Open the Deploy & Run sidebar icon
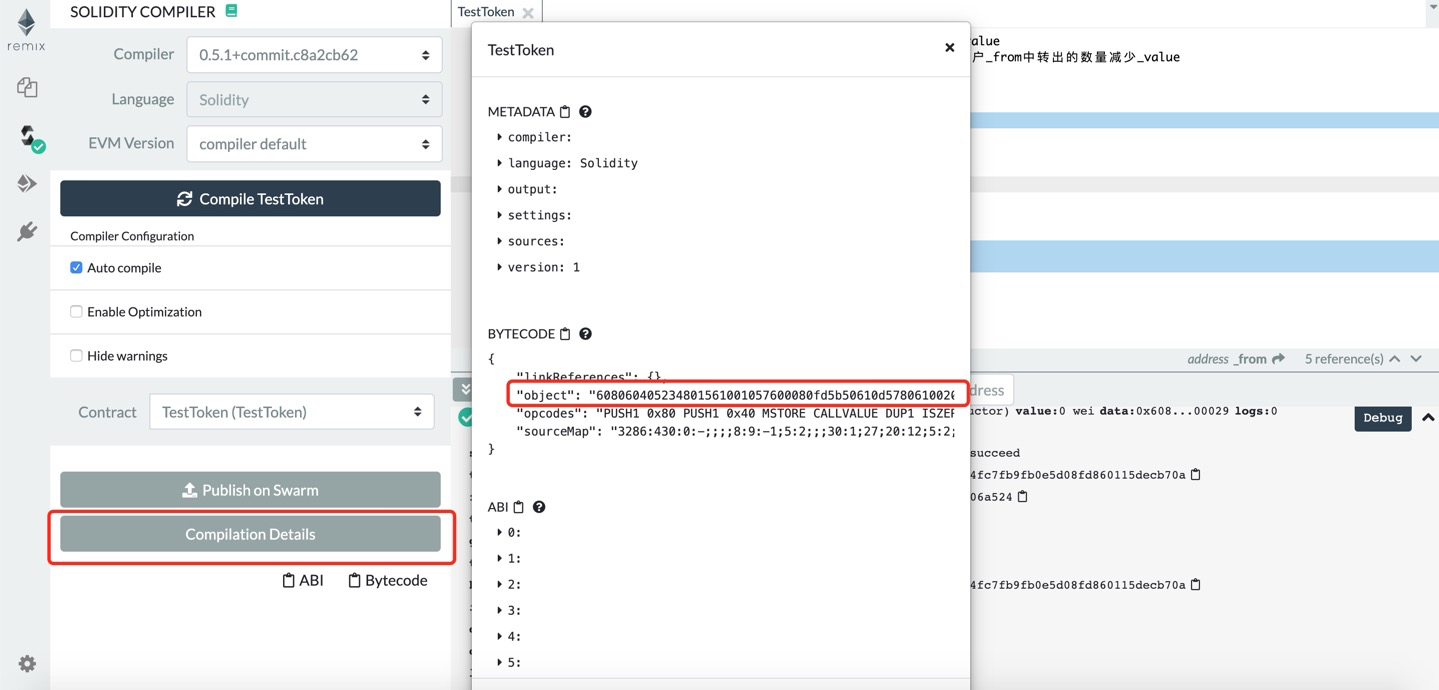The image size is (1439, 690). pos(27,183)
